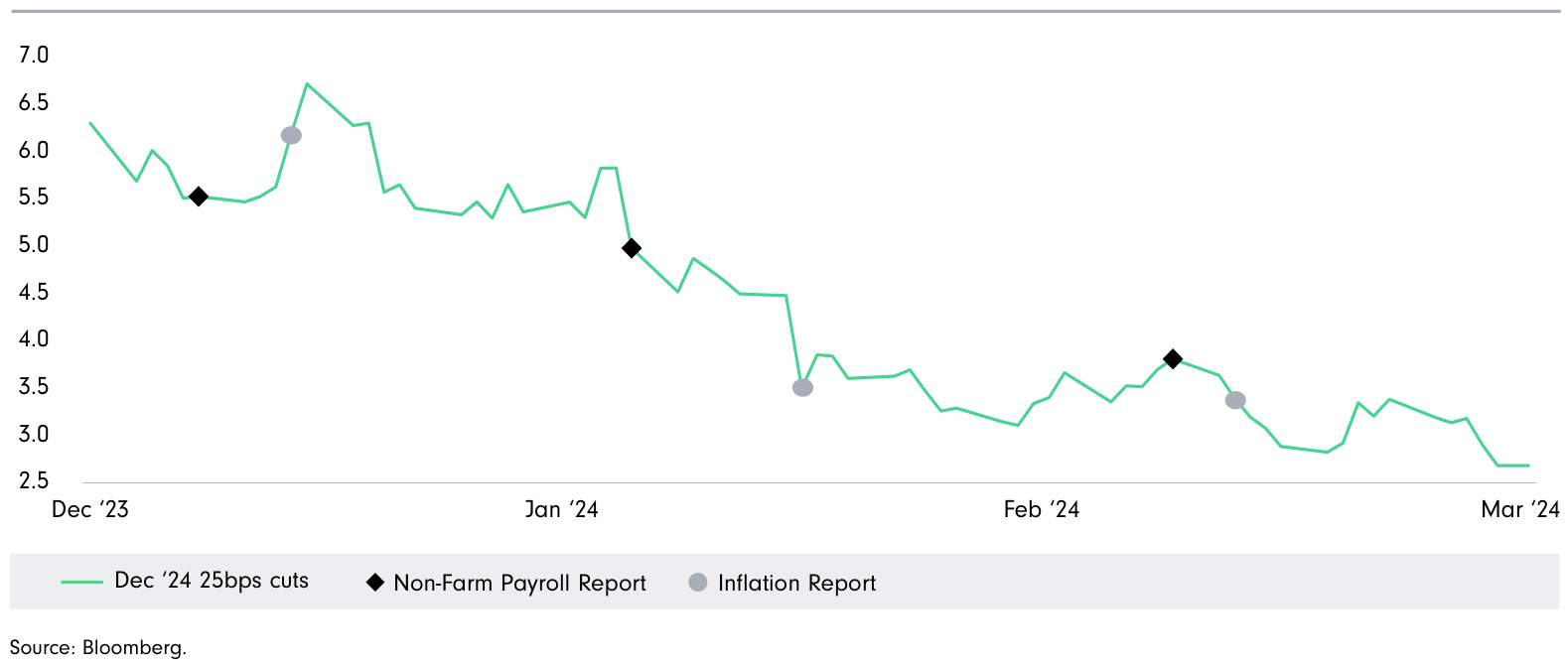1568x668 pixels.
Task: Click the 5.0 y-axis label
Action: point(34,244)
